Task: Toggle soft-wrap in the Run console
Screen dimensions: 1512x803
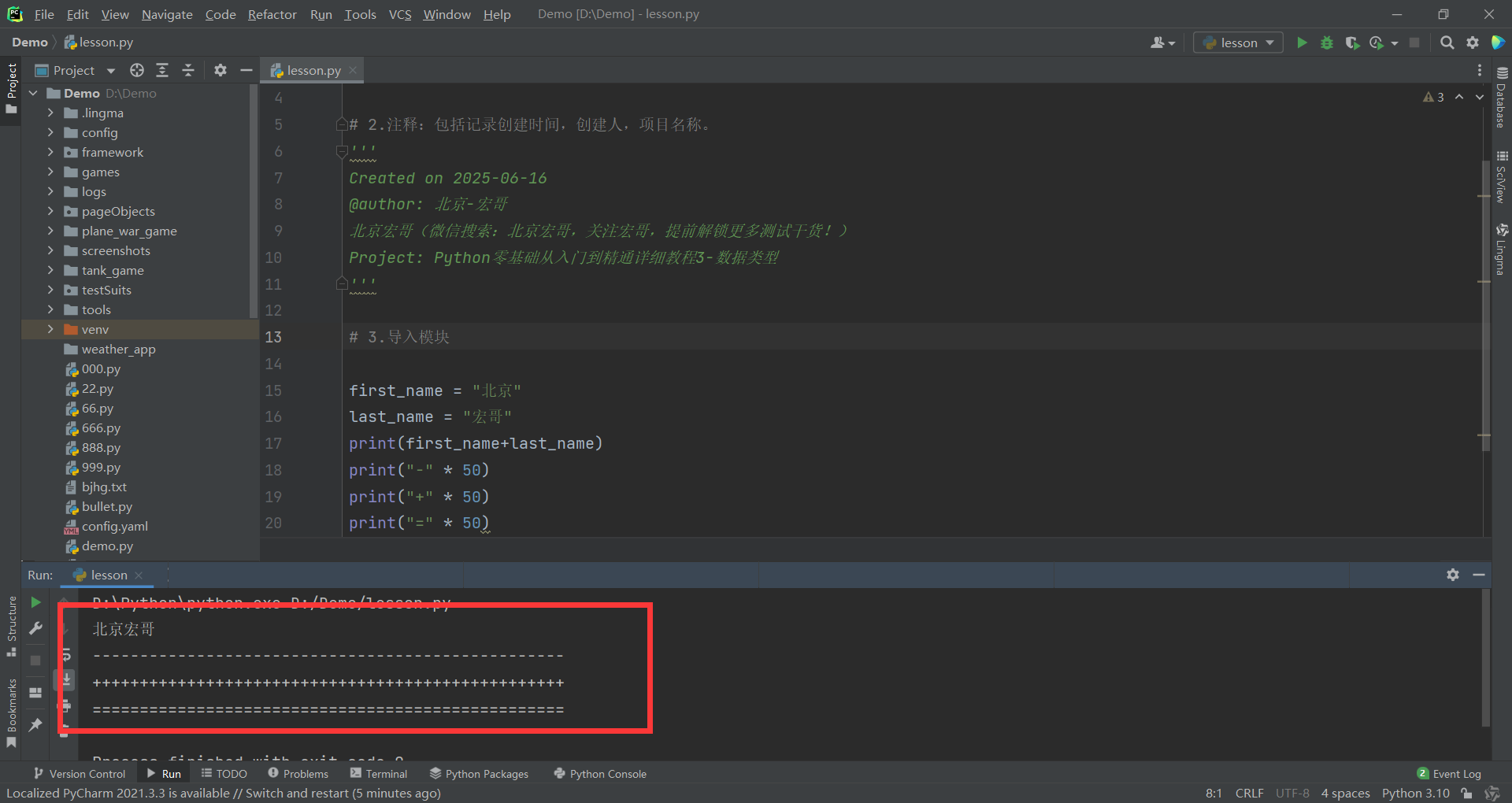Action: click(x=66, y=654)
